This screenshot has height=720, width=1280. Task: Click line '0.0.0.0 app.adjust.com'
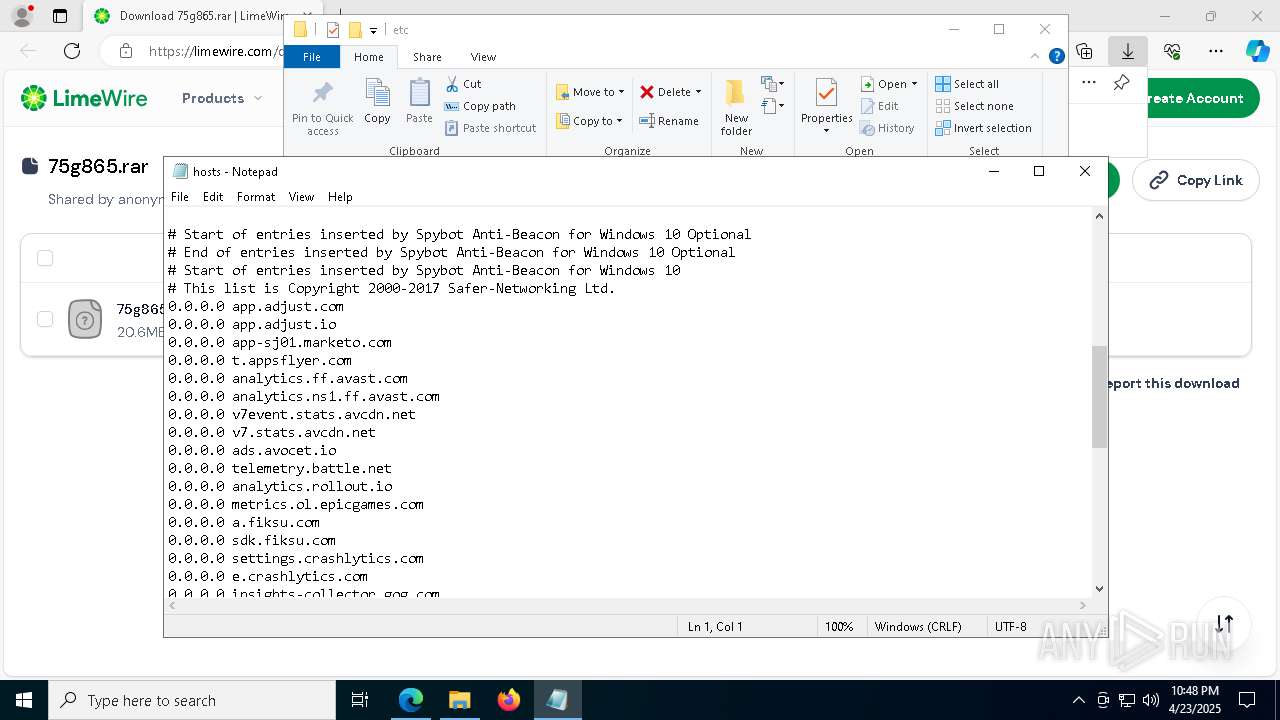tap(256, 306)
